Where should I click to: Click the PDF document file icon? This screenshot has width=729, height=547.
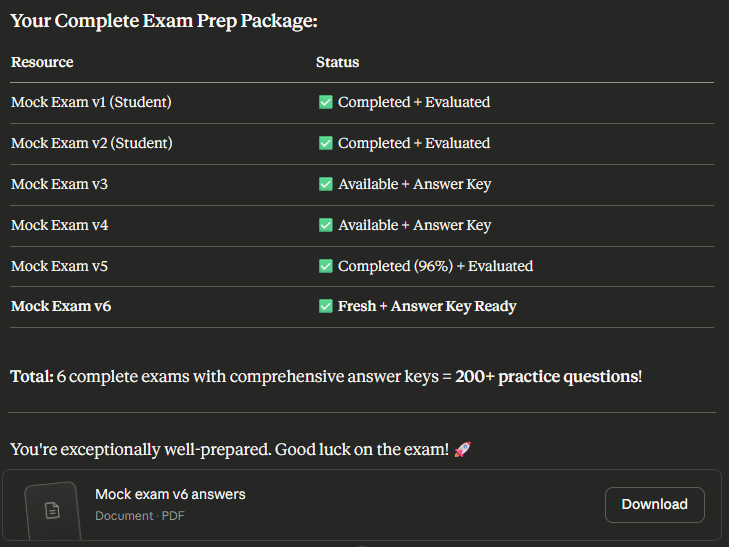click(52, 510)
